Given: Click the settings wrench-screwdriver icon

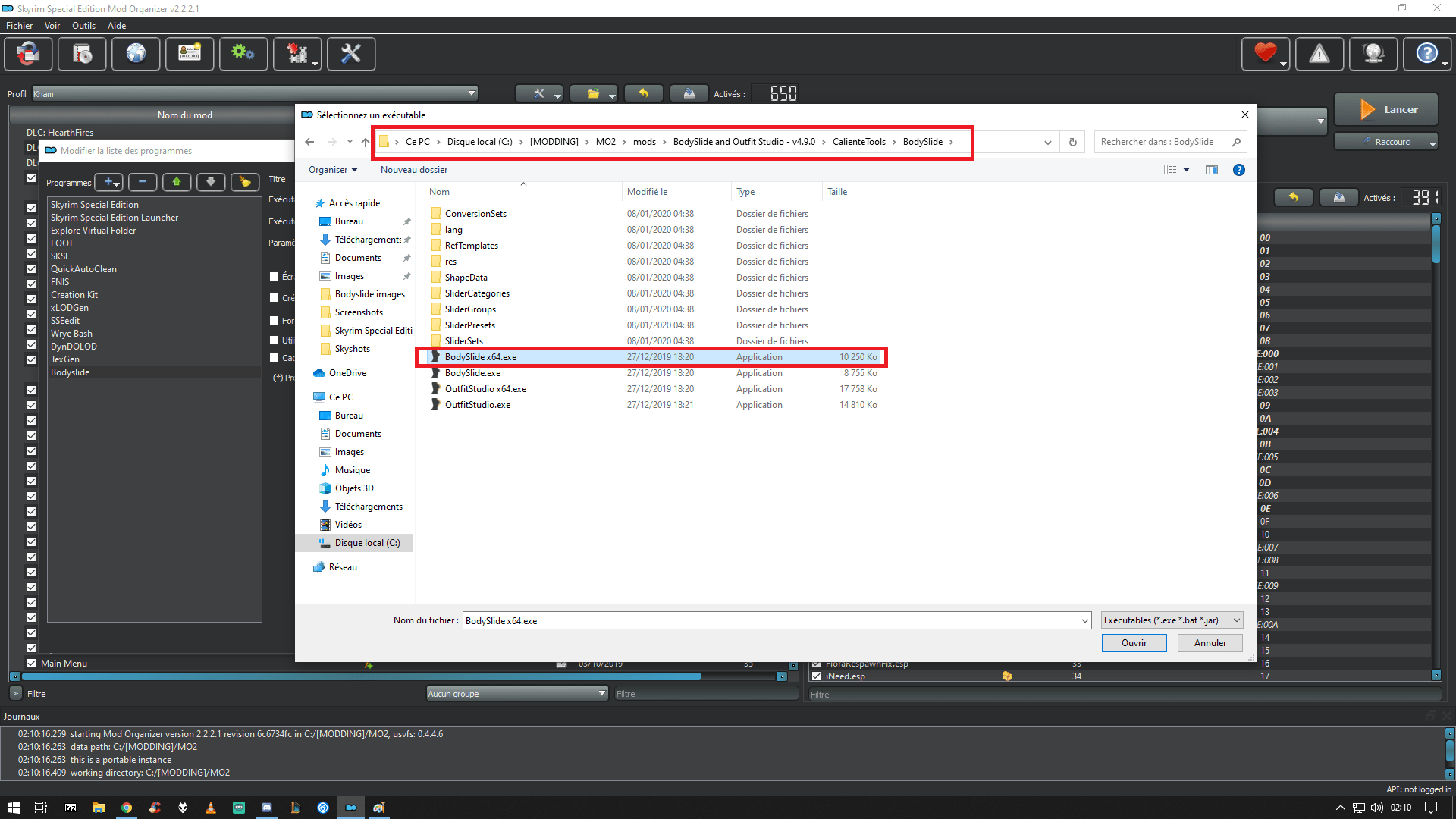Looking at the screenshot, I should coord(351,54).
